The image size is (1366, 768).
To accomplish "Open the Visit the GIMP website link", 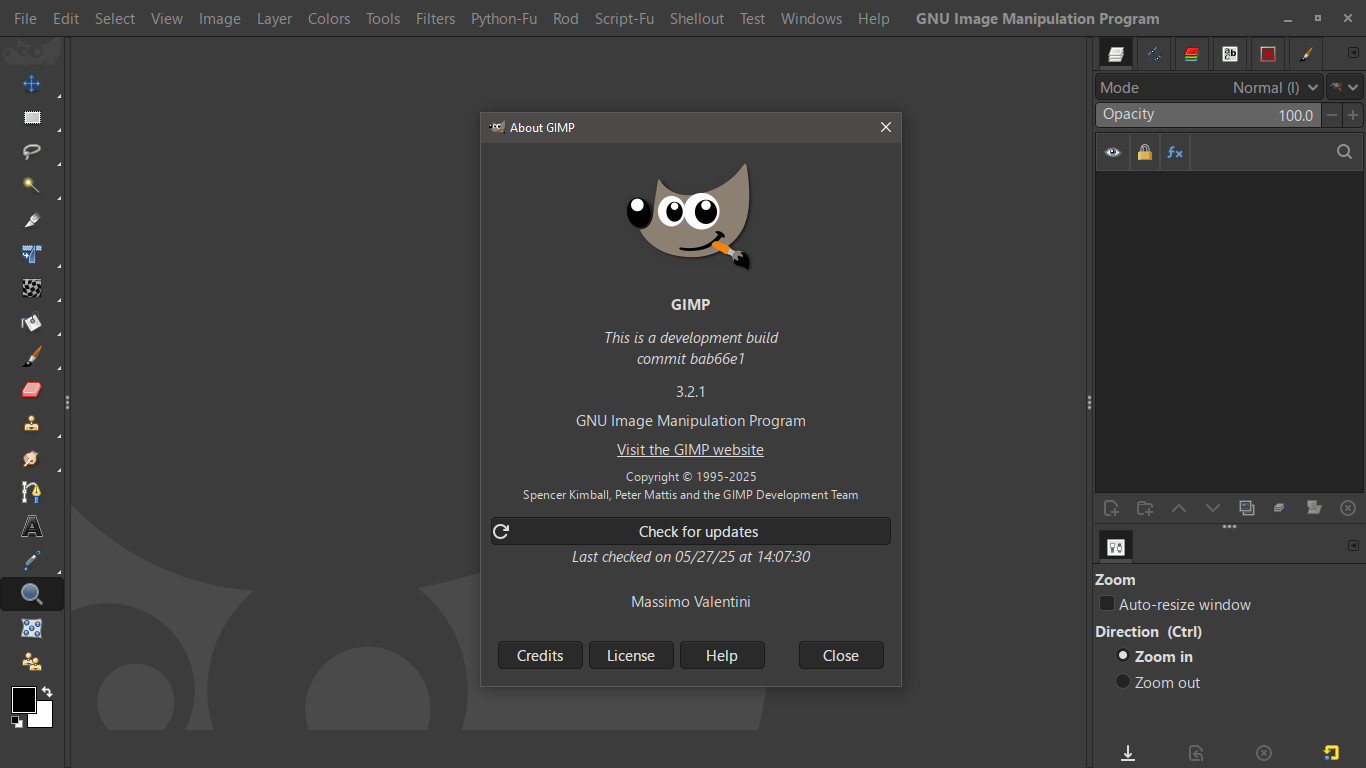I will coord(690,450).
